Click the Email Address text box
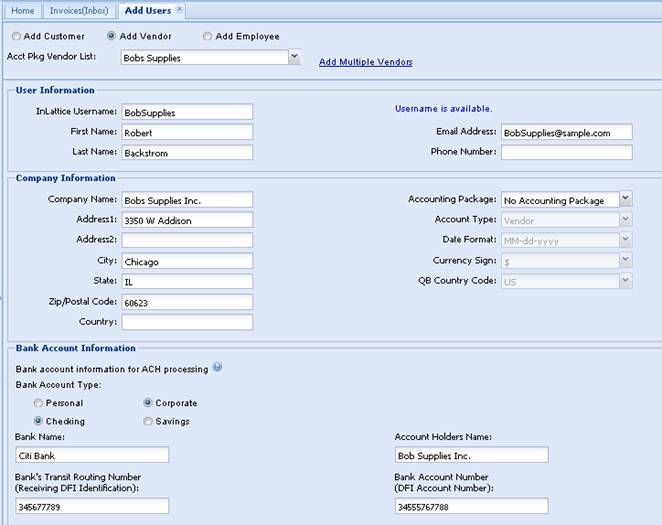 566,132
